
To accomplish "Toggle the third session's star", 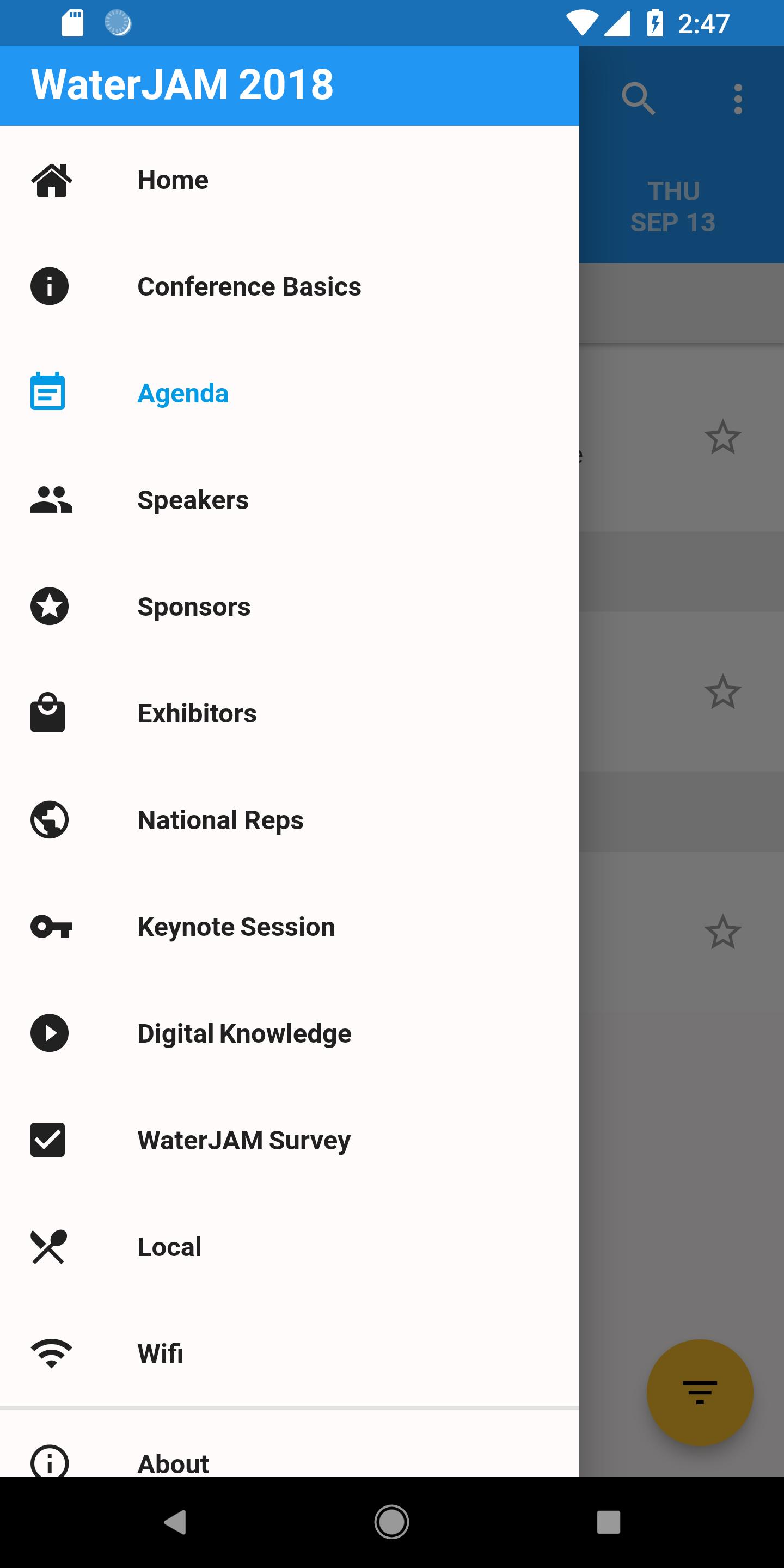I will (722, 932).
